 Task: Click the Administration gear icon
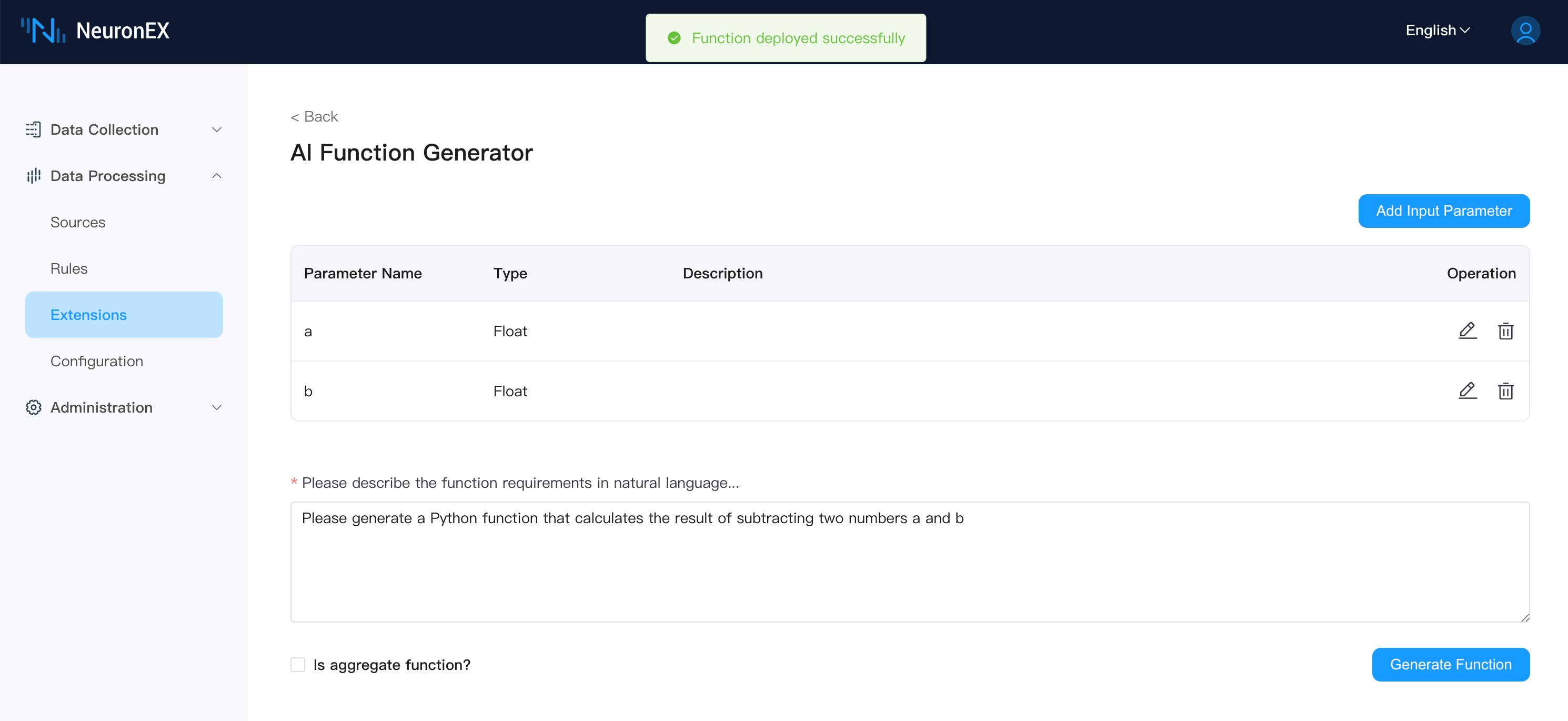point(34,407)
